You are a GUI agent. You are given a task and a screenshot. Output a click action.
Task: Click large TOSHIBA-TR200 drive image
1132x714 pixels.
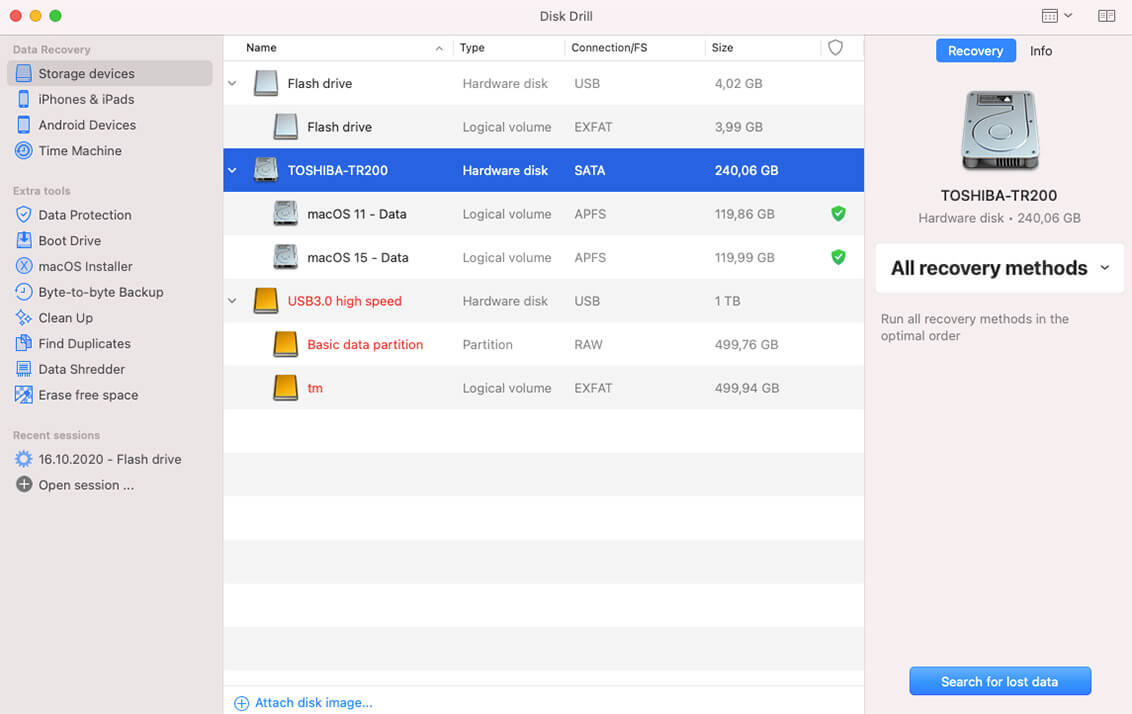[x=999, y=131]
